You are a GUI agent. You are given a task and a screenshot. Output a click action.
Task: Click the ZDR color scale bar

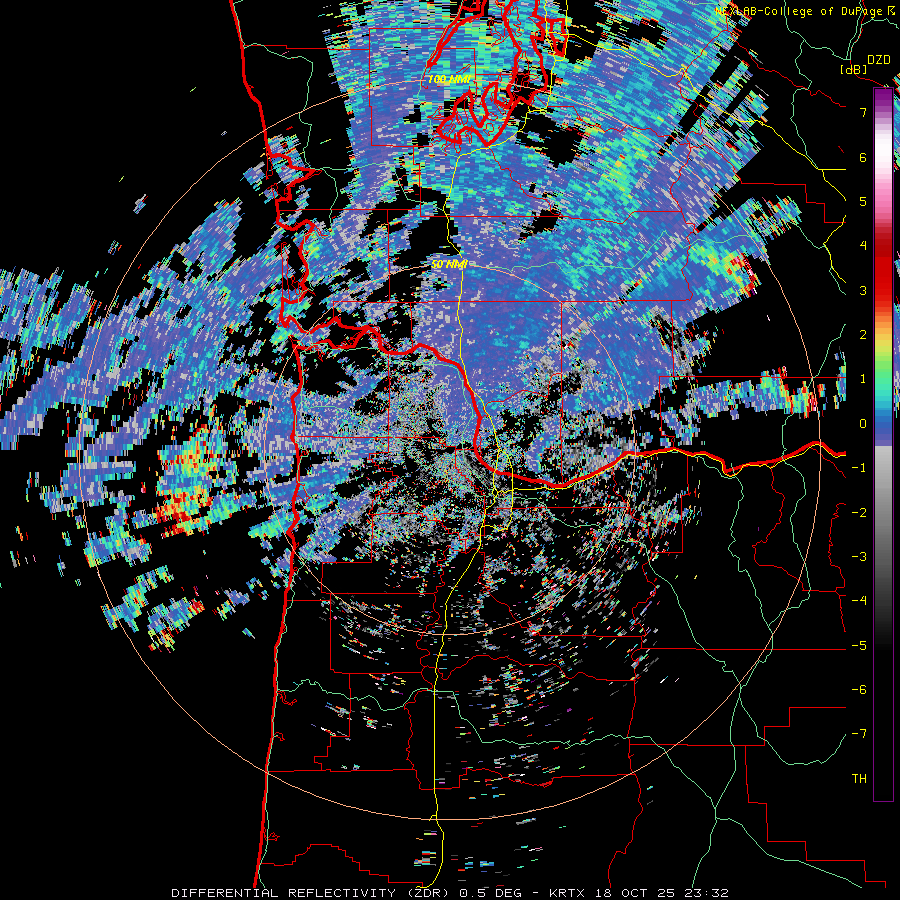click(883, 444)
